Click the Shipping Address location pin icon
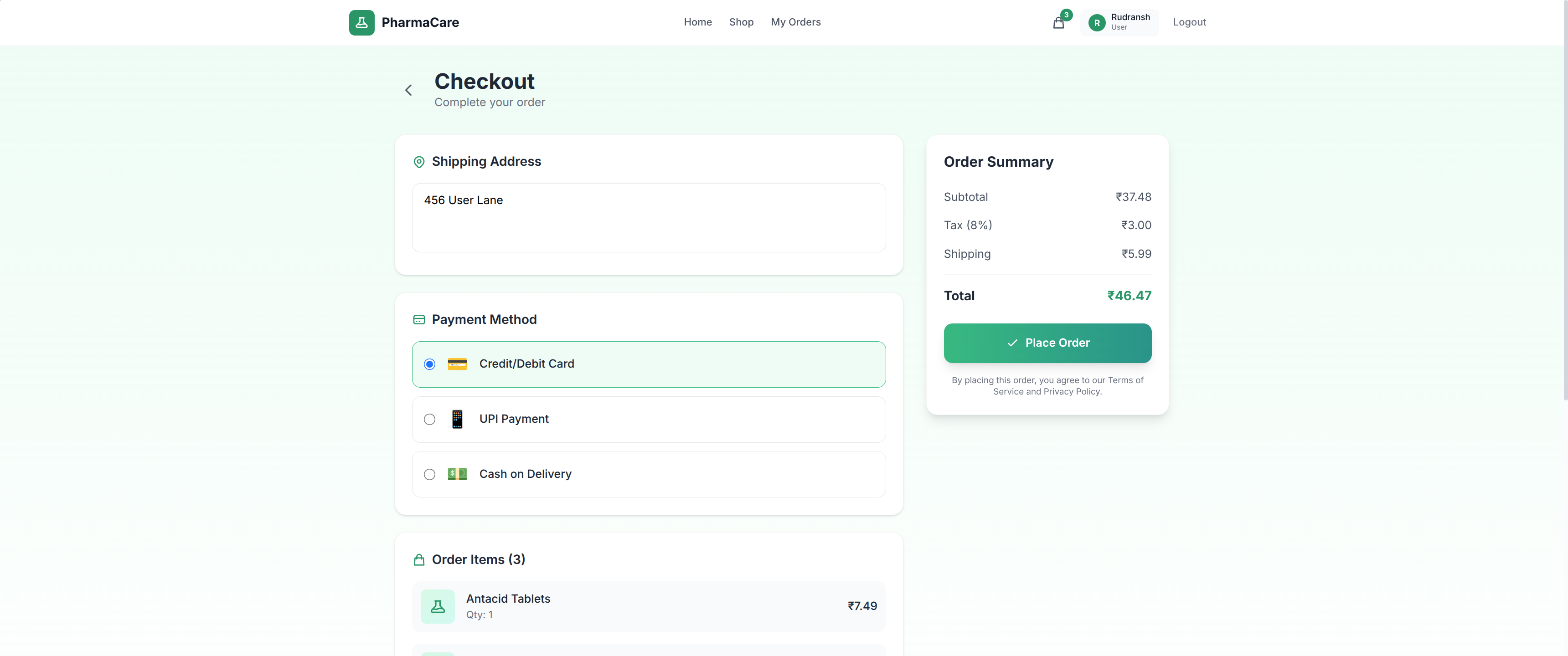The height and width of the screenshot is (656, 1568). point(419,162)
